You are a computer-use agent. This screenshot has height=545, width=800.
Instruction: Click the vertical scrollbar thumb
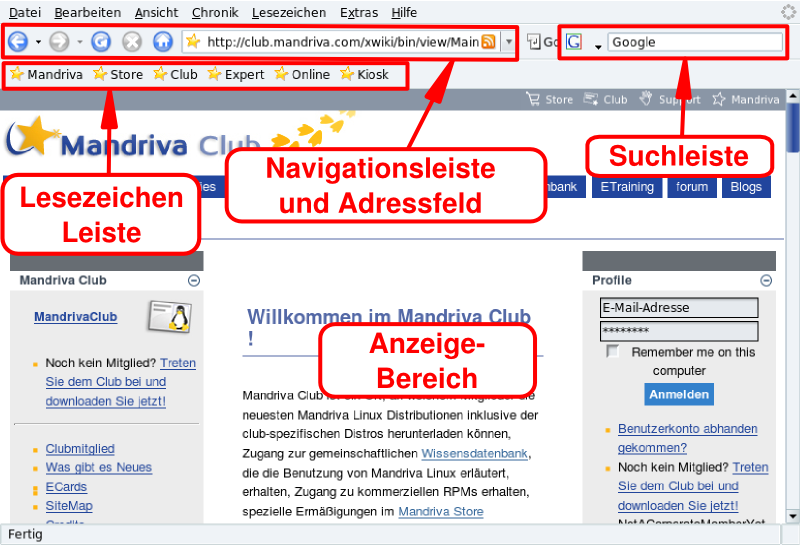pos(792,128)
